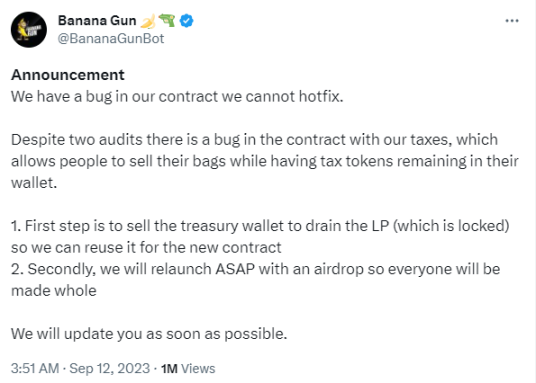Visit the @BananaGunBot handle link
The width and height of the screenshot is (536, 383).
pyautogui.click(x=111, y=38)
